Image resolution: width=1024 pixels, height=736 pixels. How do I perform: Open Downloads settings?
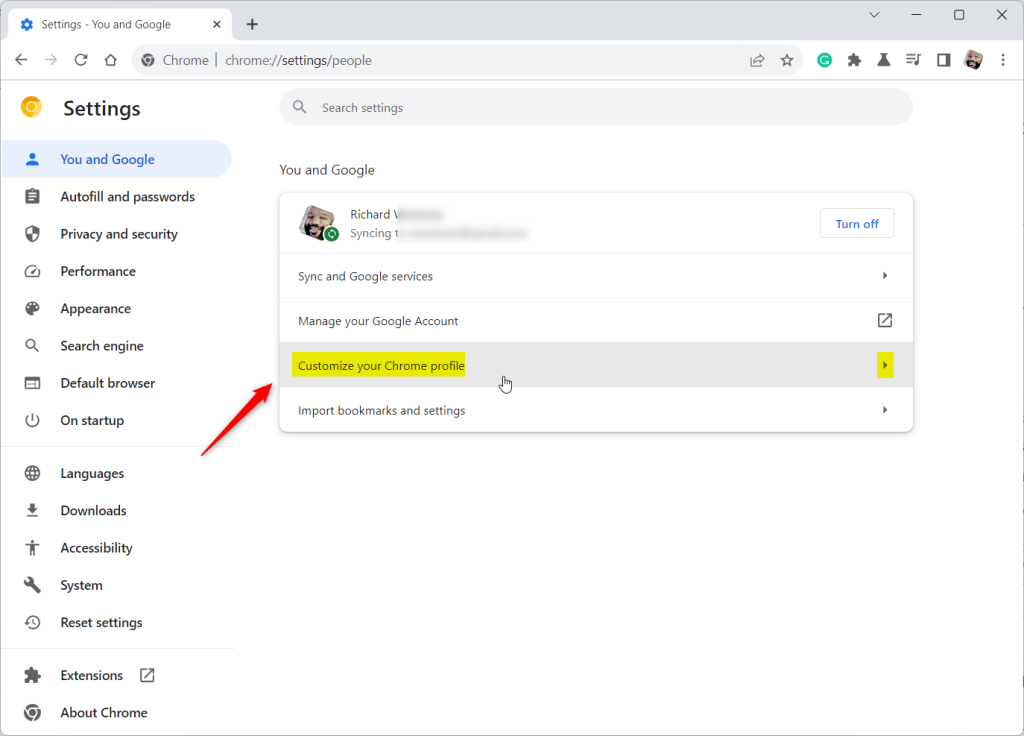tap(116, 510)
